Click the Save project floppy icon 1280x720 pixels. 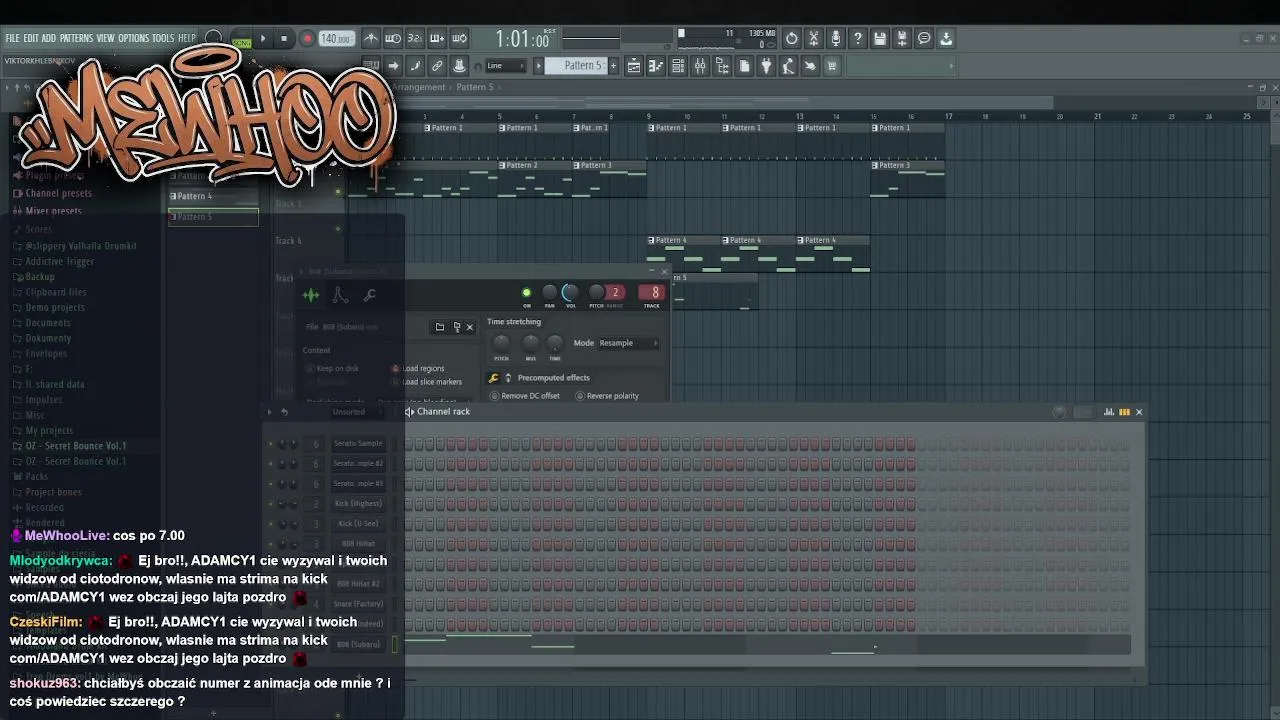coord(880,39)
